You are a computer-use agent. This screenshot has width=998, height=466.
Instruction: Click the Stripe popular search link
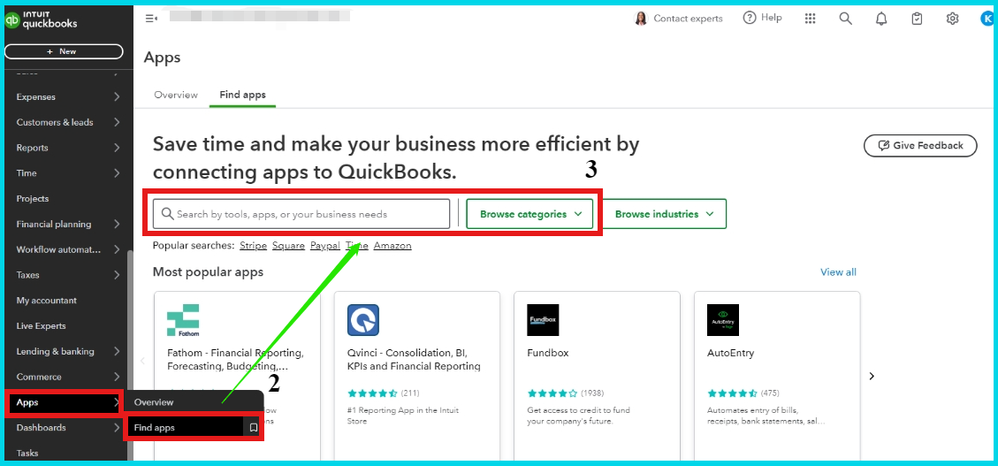pos(253,246)
